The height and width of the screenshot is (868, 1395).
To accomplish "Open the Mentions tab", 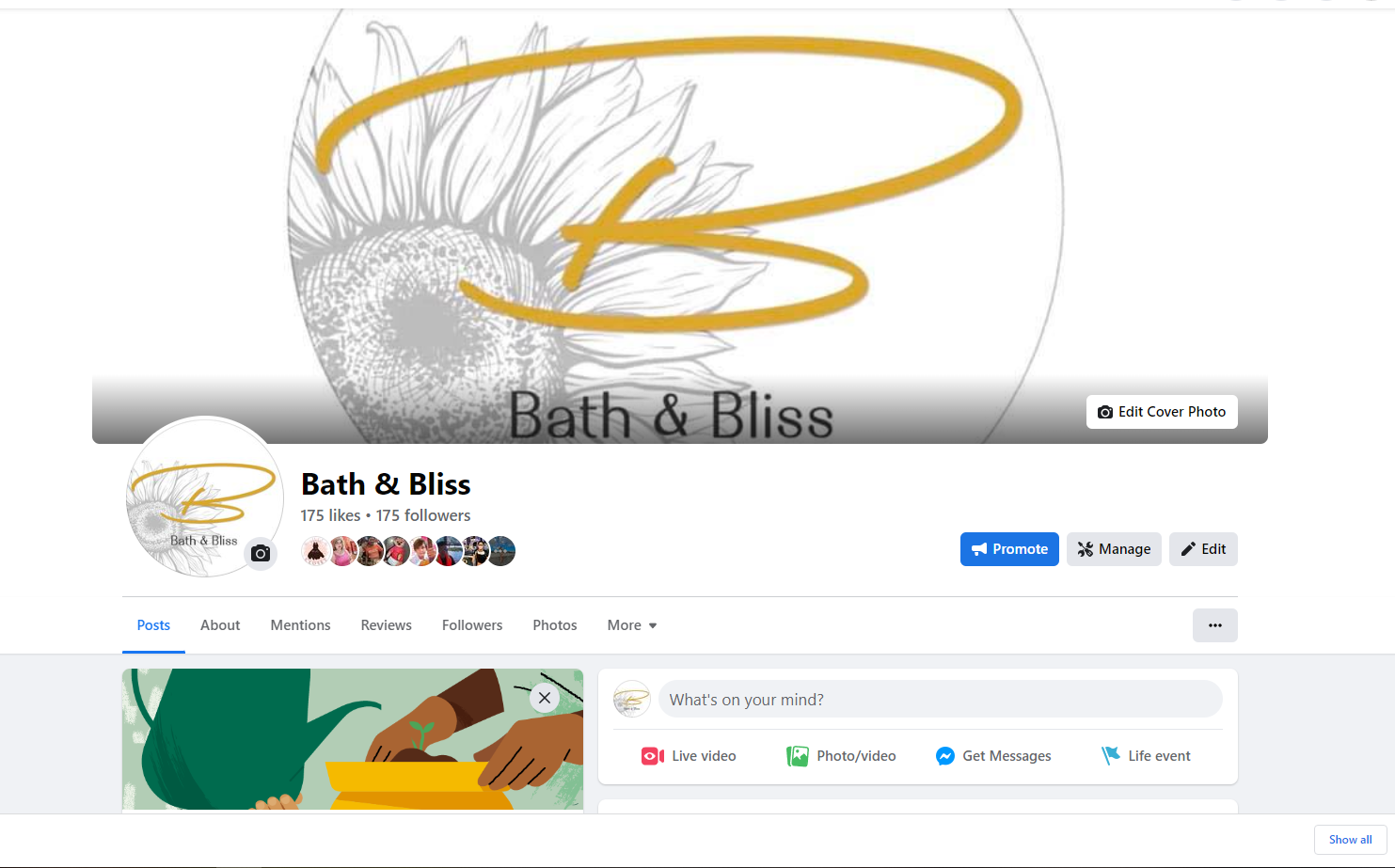I will click(300, 625).
